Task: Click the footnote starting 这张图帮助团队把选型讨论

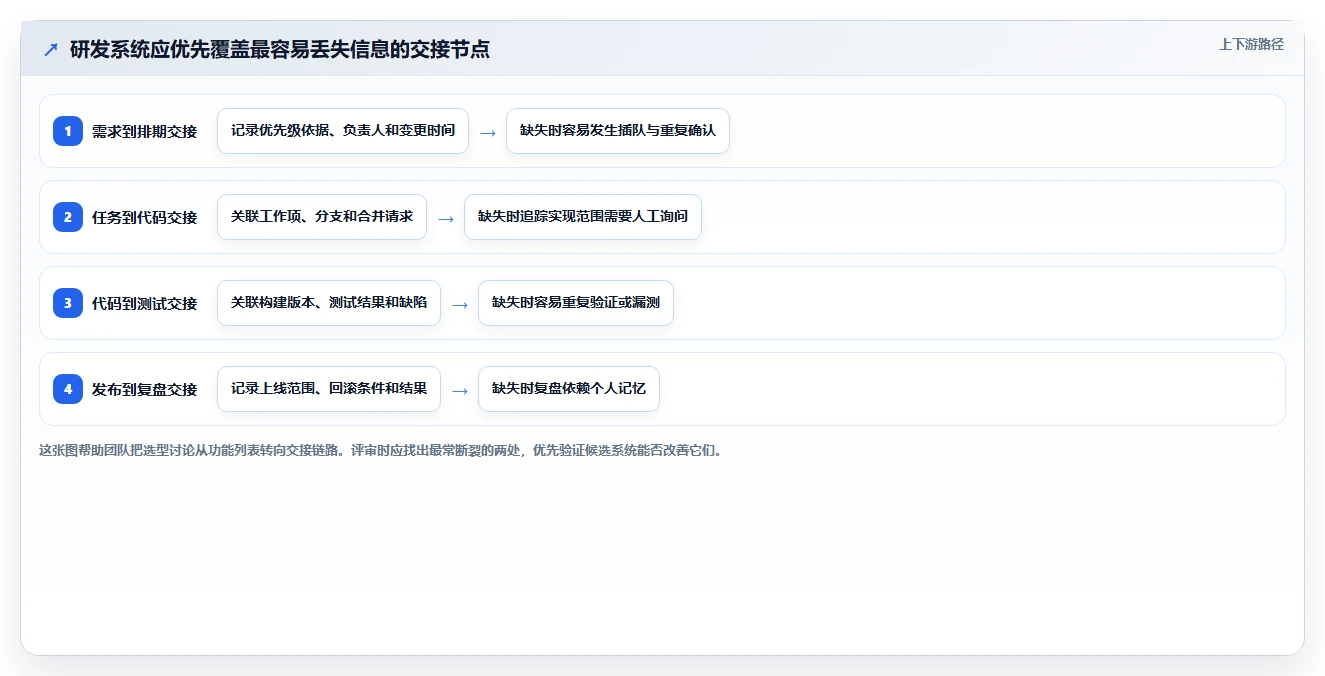Action: pyautogui.click(x=381, y=450)
